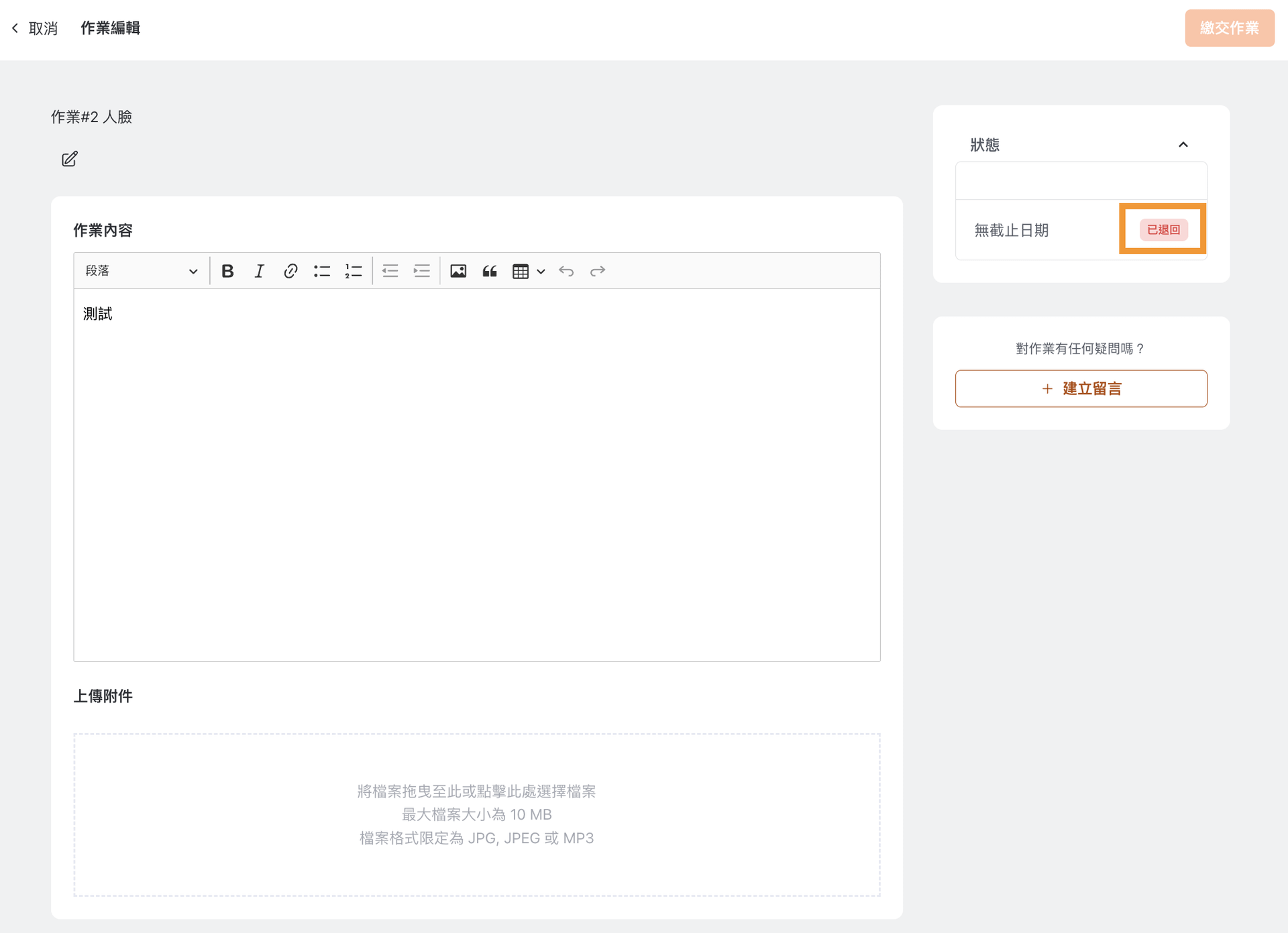Click 建立留言 to create a comment
1288x933 pixels.
tap(1081, 388)
